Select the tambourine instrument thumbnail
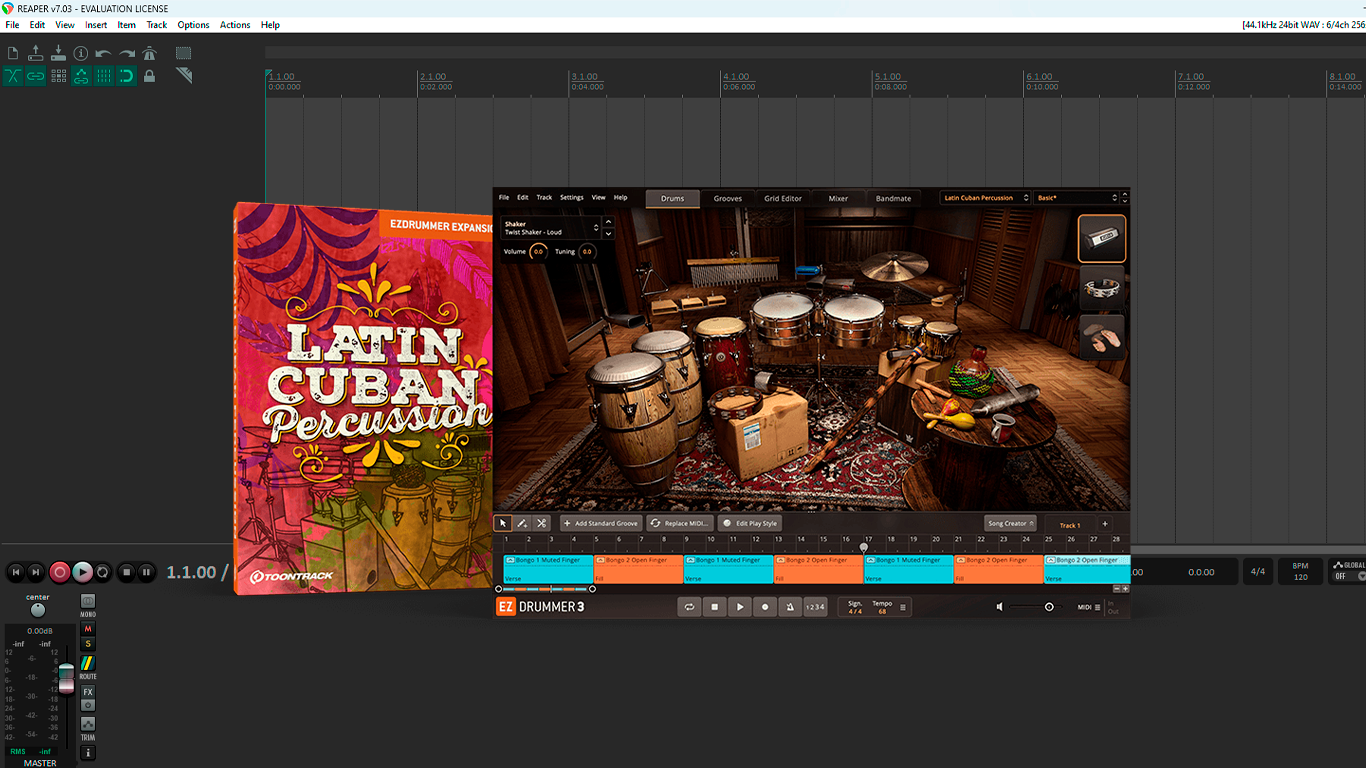The image size is (1366, 768). (x=1102, y=288)
